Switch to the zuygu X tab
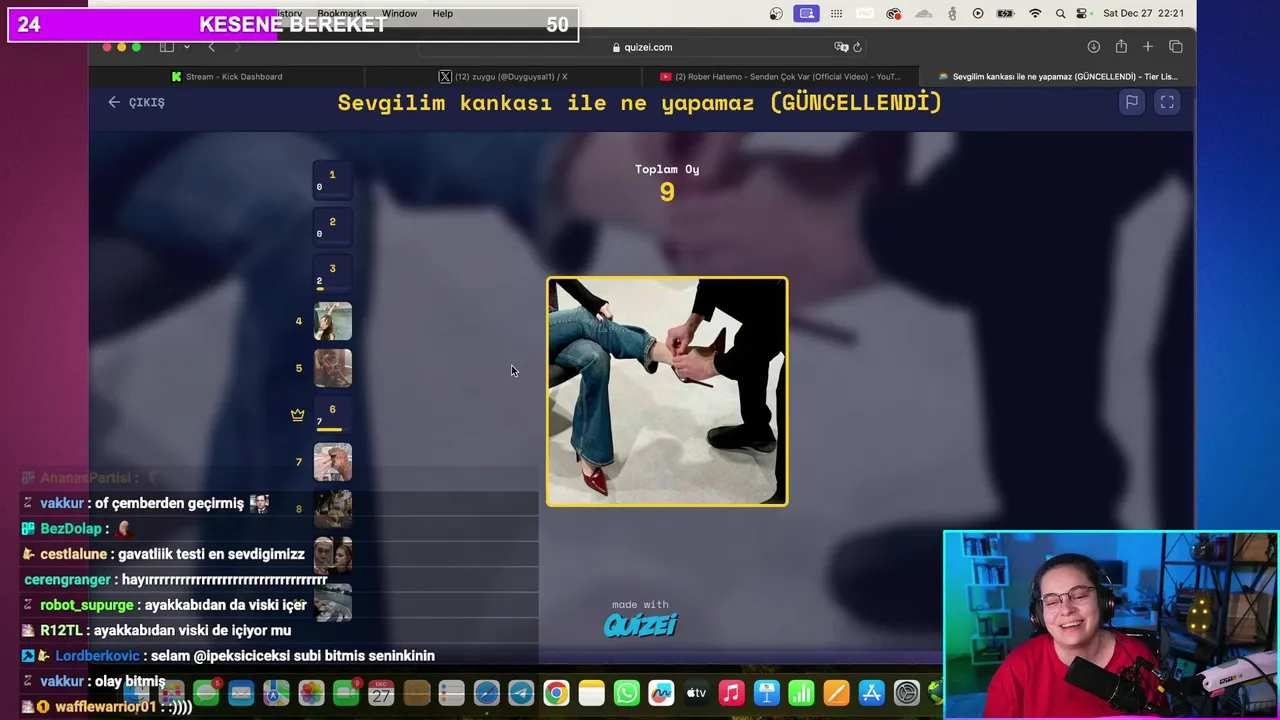This screenshot has width=1280, height=720. (504, 76)
